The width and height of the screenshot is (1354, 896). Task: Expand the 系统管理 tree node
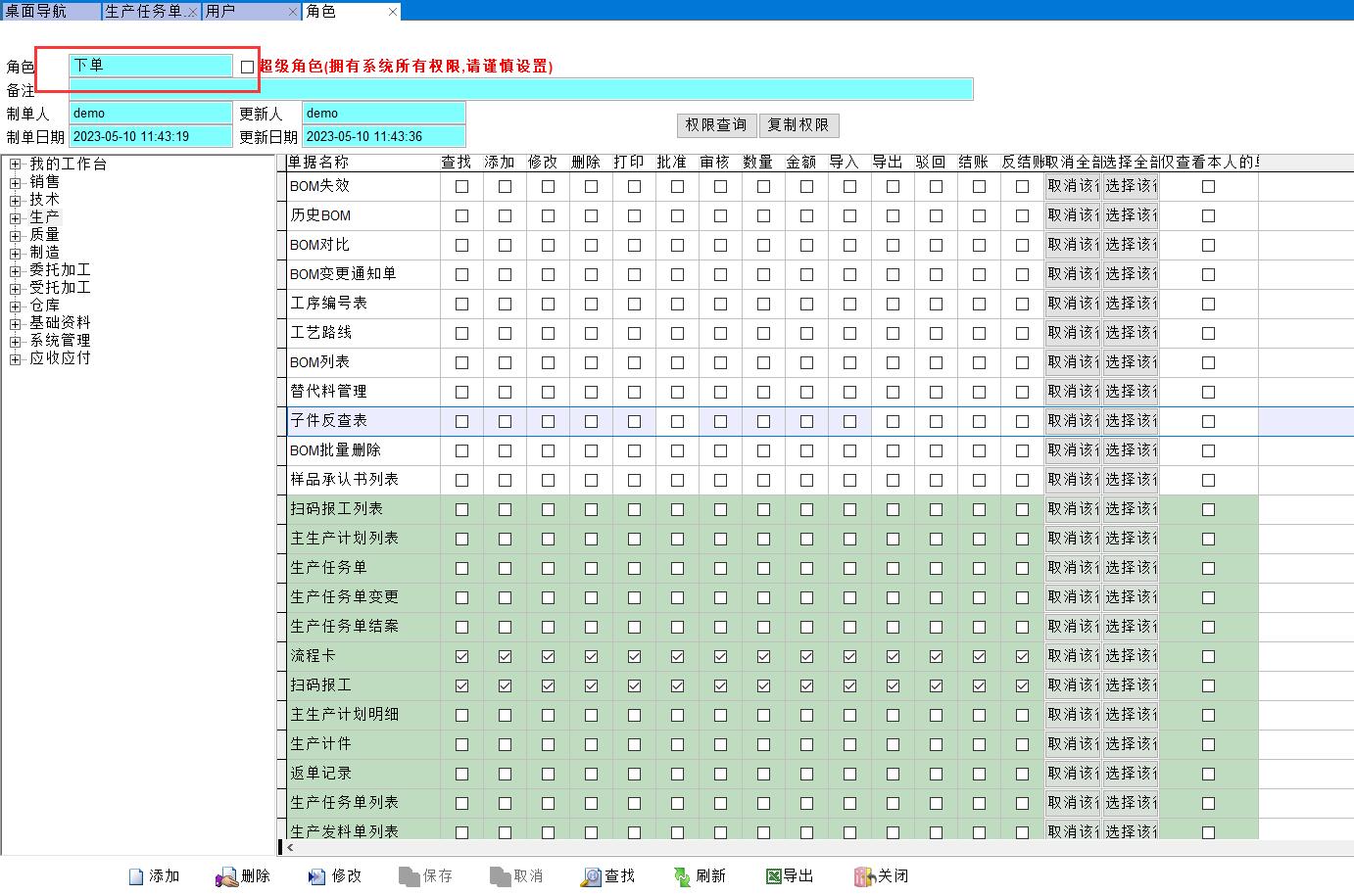15,341
